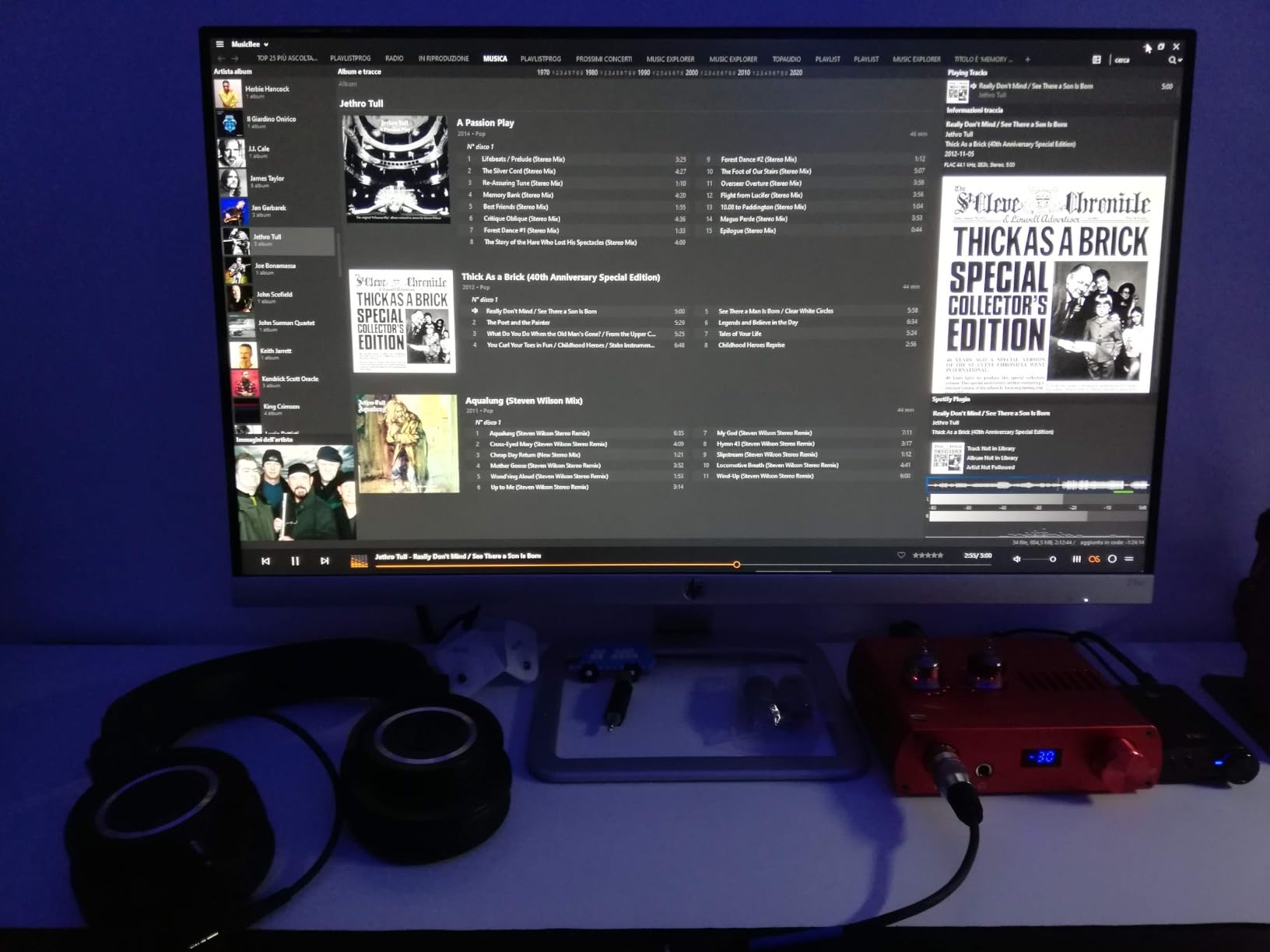Image resolution: width=1270 pixels, height=952 pixels.
Task: Open Aqualung (Steven Wilson Mix) album title
Action: [x=524, y=401]
